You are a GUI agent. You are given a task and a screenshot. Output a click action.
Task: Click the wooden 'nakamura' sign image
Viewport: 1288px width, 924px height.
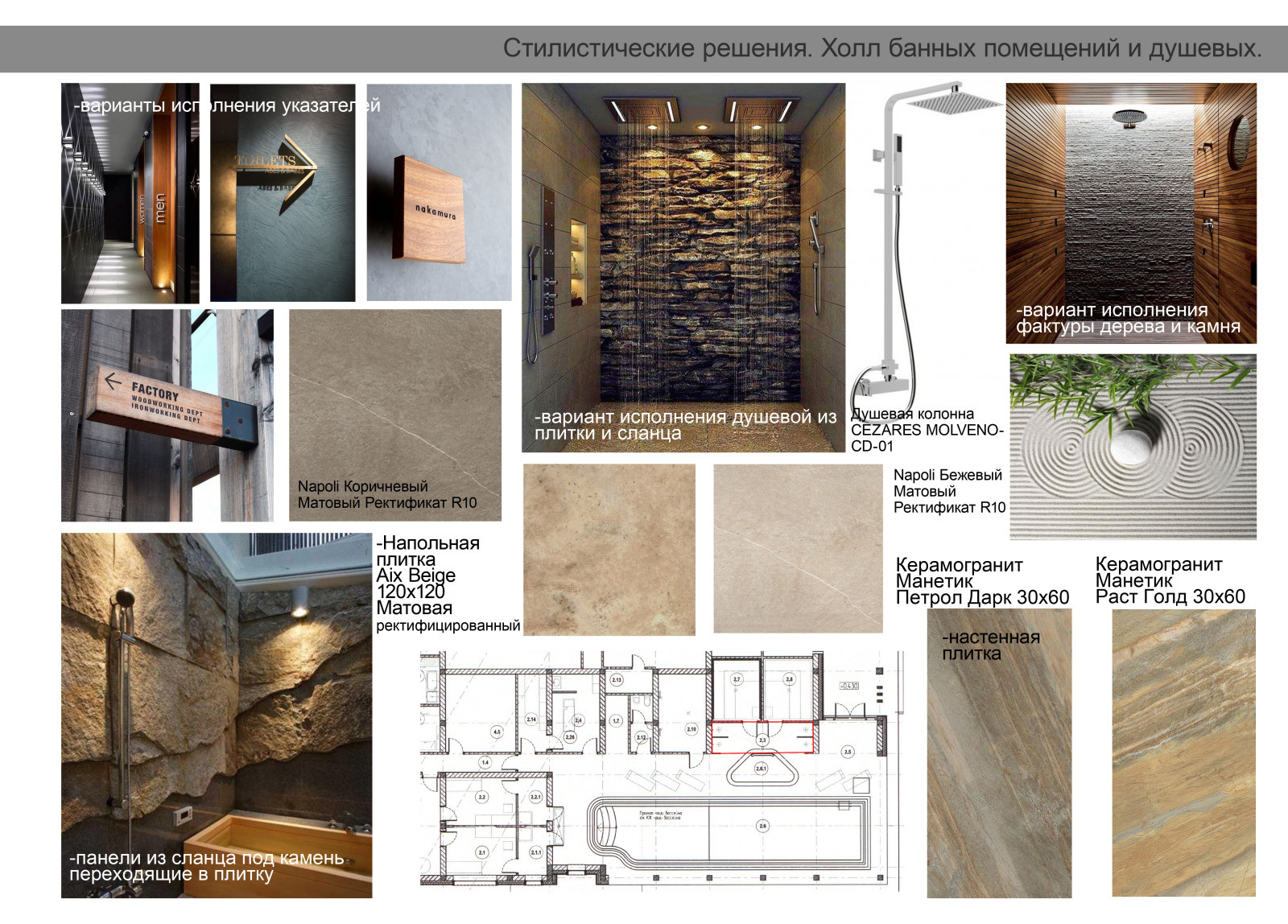[x=439, y=193]
